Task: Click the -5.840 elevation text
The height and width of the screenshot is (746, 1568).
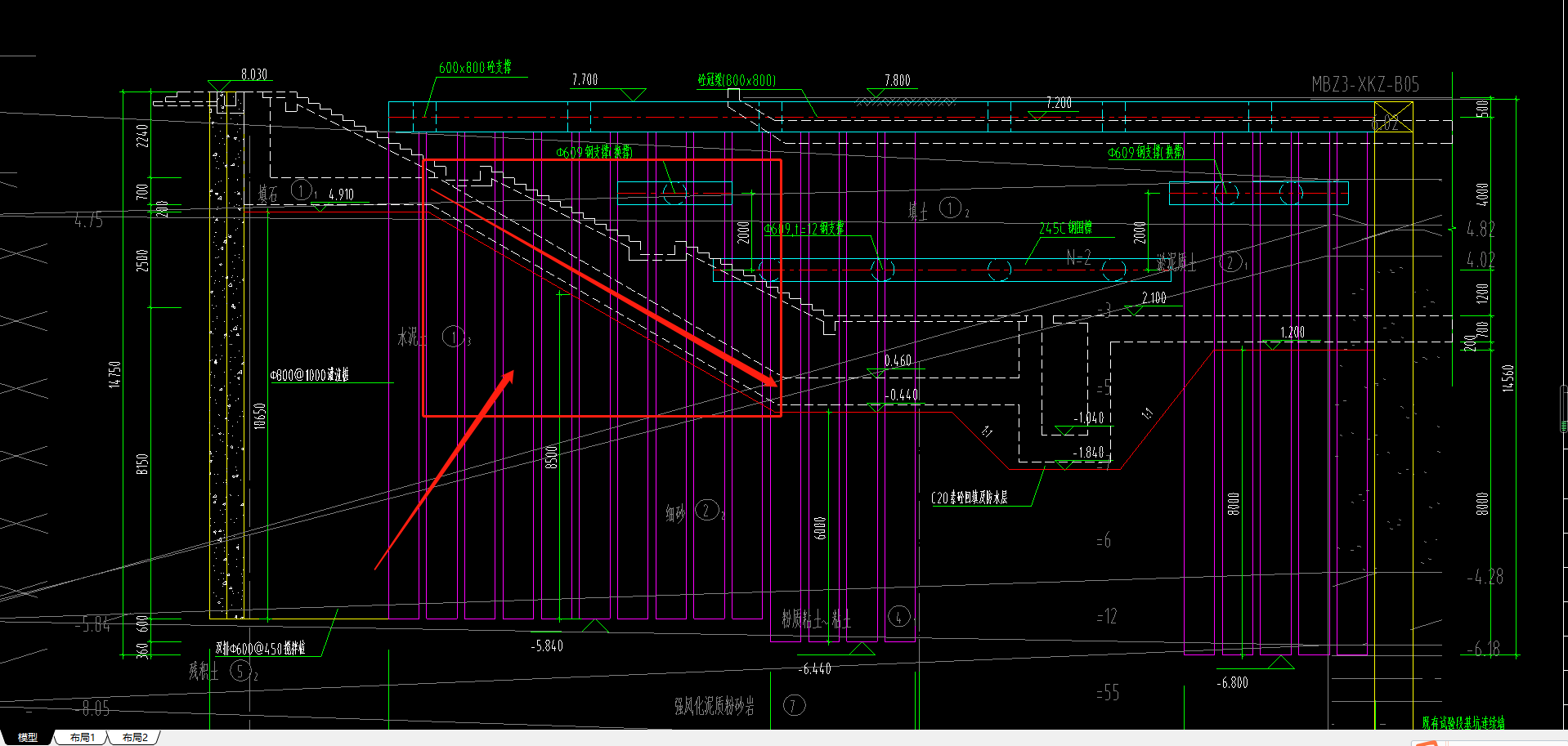Action: click(547, 645)
